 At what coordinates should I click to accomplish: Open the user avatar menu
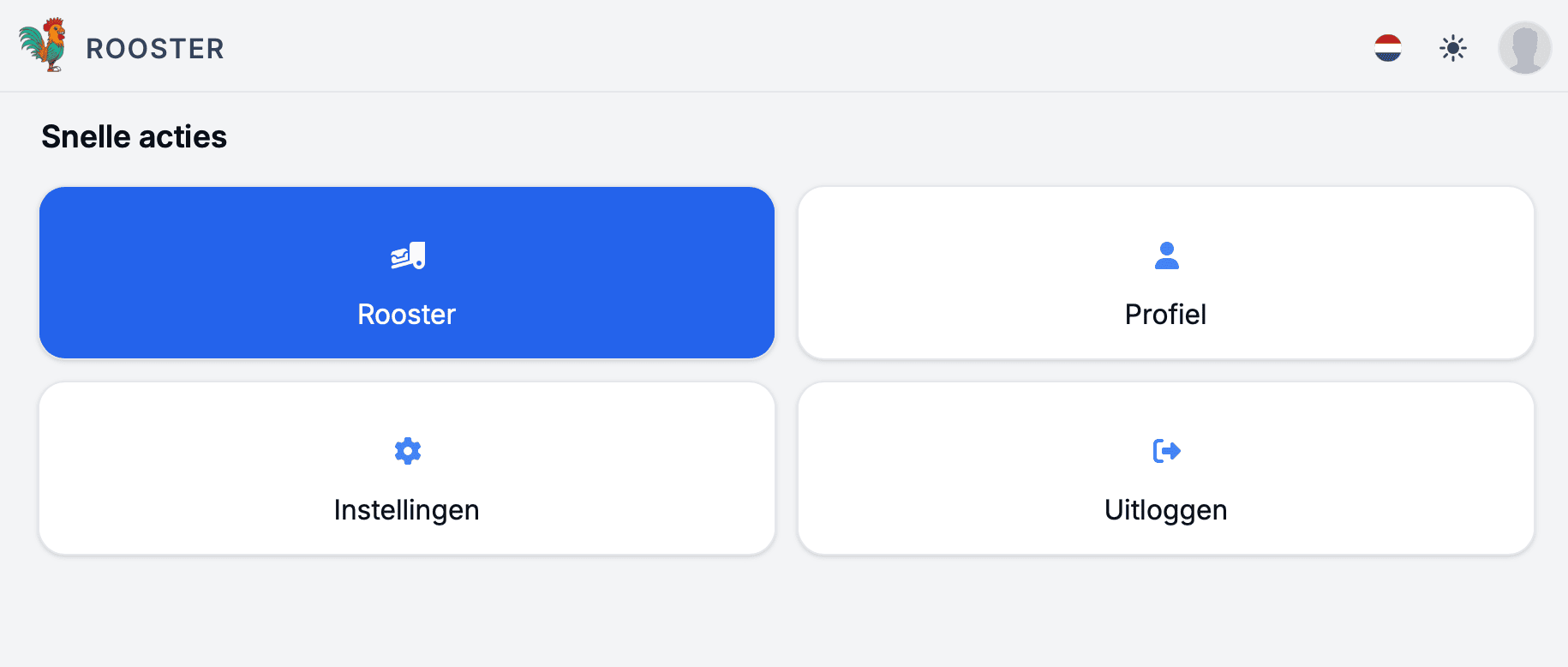(x=1524, y=48)
